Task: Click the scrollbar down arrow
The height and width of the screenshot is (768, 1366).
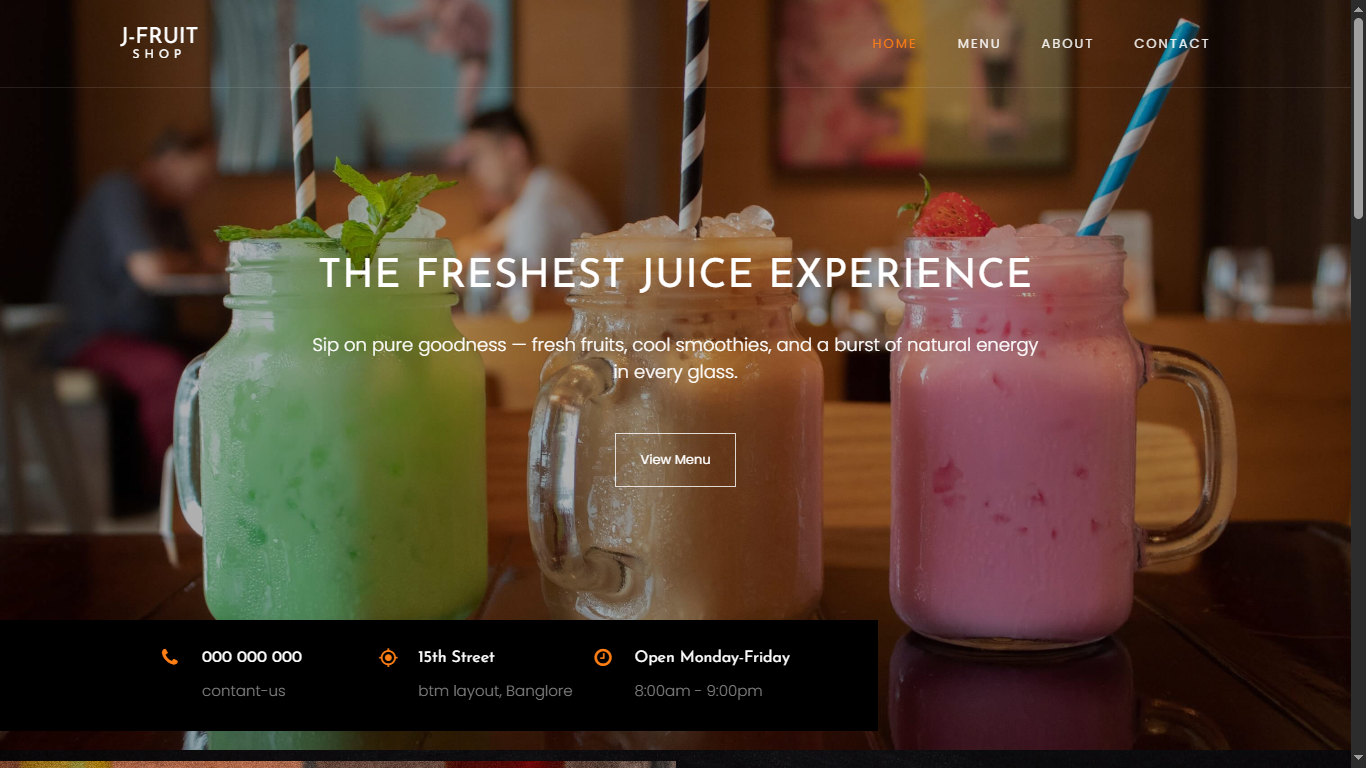Action: pyautogui.click(x=1358, y=760)
